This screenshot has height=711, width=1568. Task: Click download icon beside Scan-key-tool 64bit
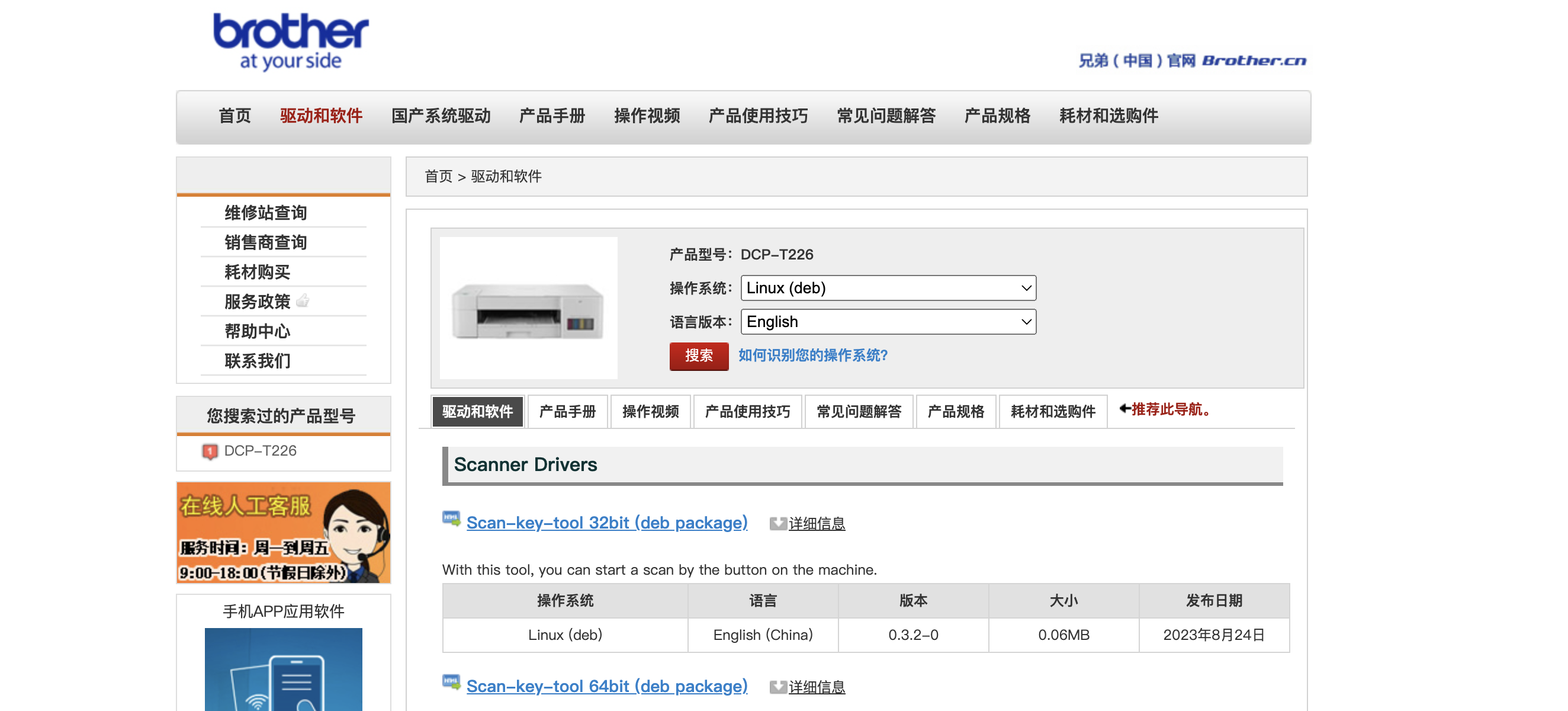pos(451,683)
